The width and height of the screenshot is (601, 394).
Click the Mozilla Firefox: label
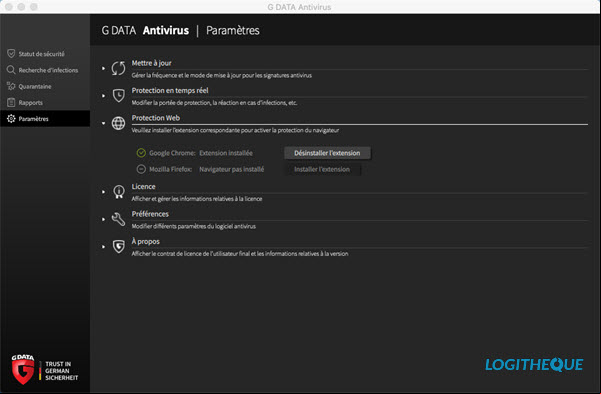171,169
